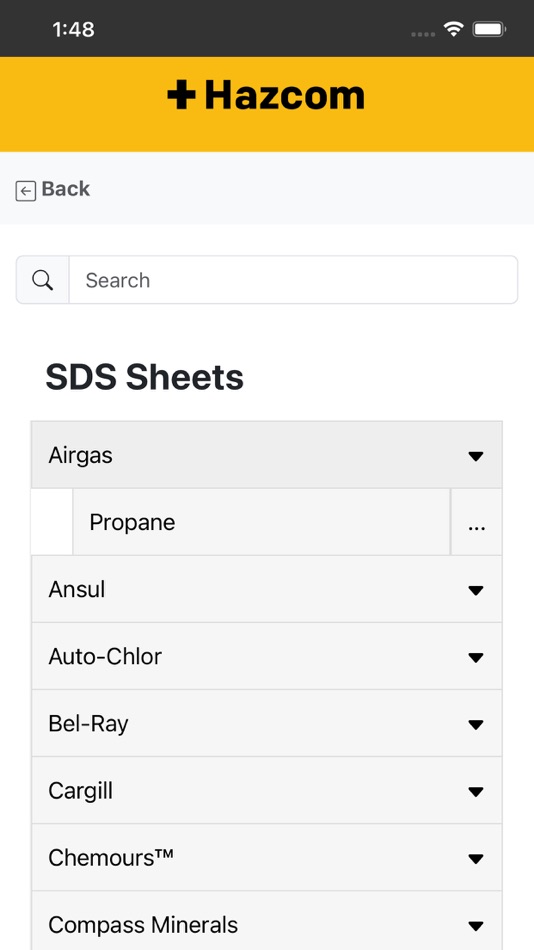
Task: Expand the Auto-Chlor dropdown arrow
Action: tap(476, 657)
